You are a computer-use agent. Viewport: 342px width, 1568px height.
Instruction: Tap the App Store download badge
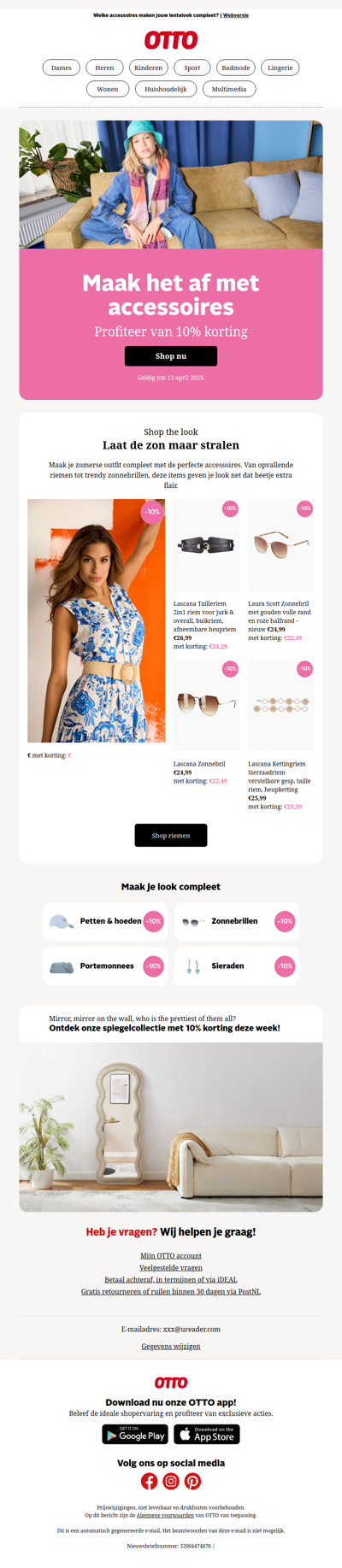point(207,1434)
